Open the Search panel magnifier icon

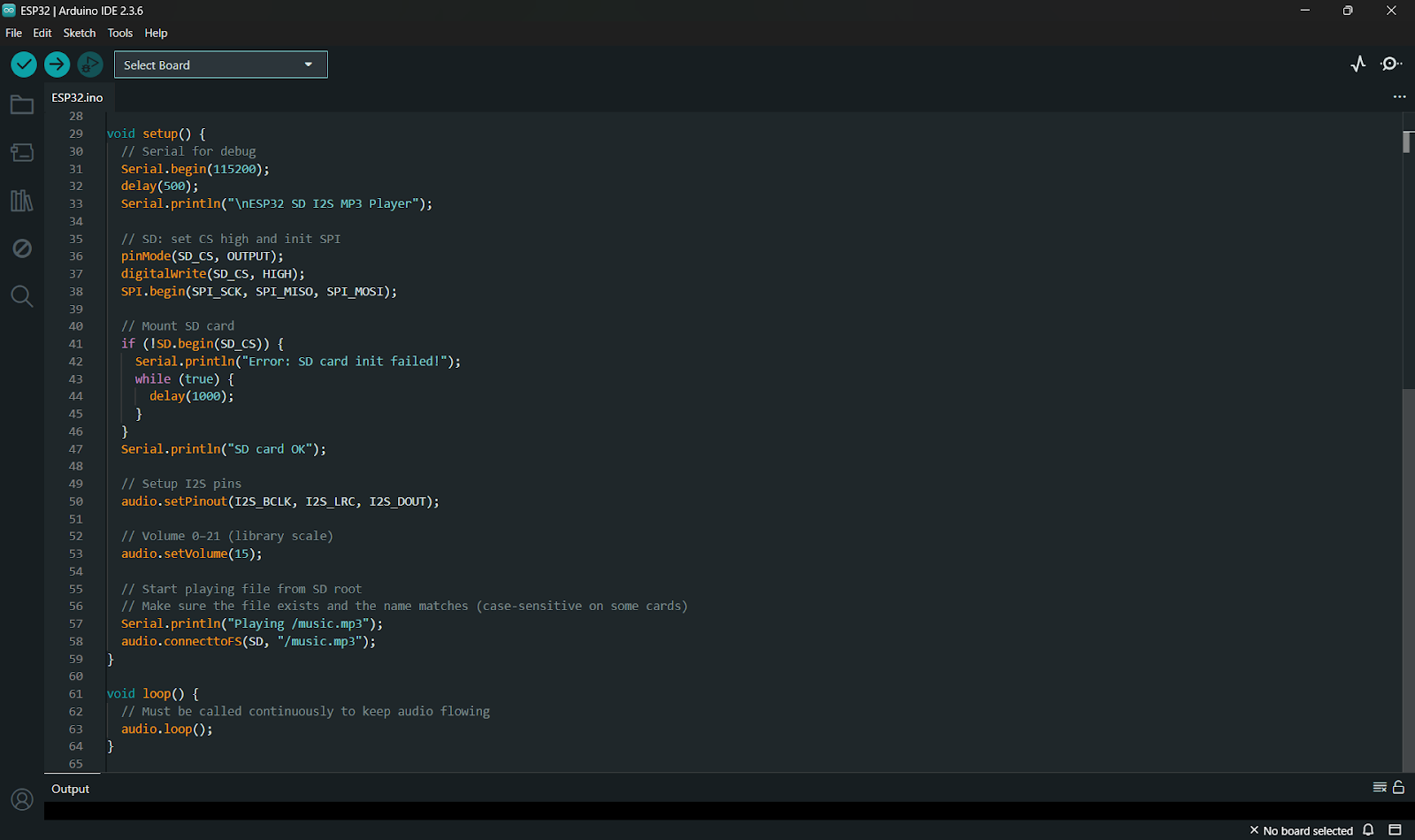click(x=22, y=296)
